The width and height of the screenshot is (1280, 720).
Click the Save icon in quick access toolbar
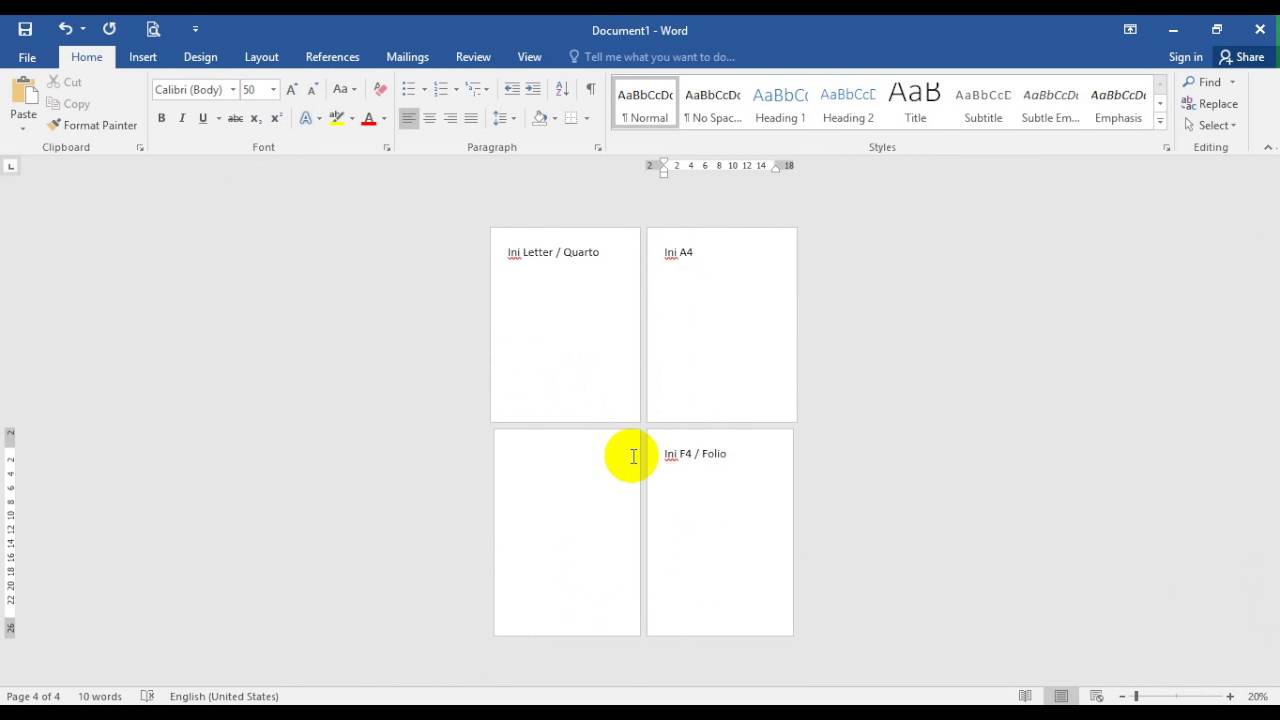tap(25, 30)
